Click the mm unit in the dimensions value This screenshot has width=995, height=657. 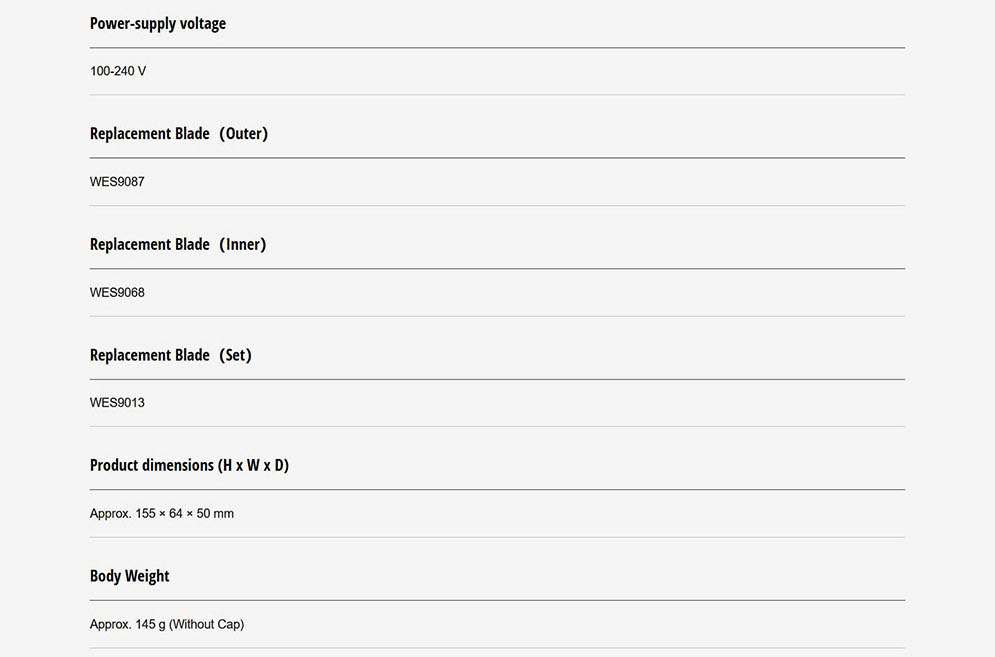pyautogui.click(x=223, y=514)
